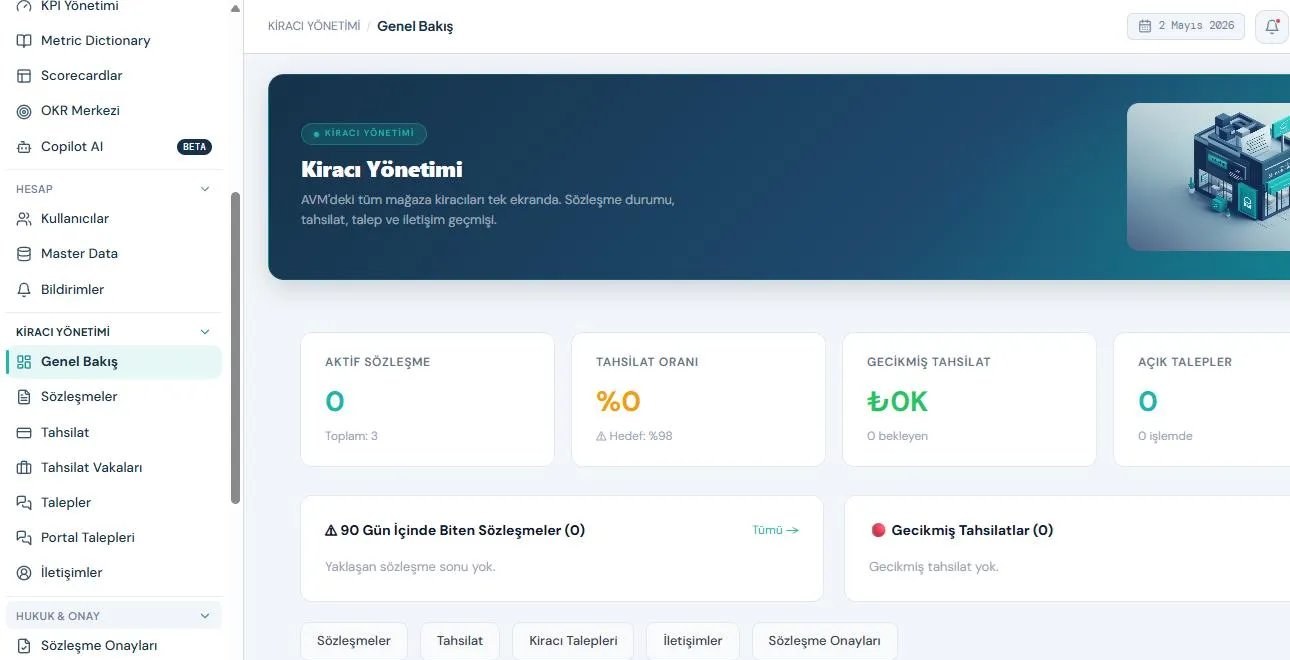Click KİRACI YÖNETİMİ breadcrumb link
The width and height of the screenshot is (1290, 660).
point(314,27)
